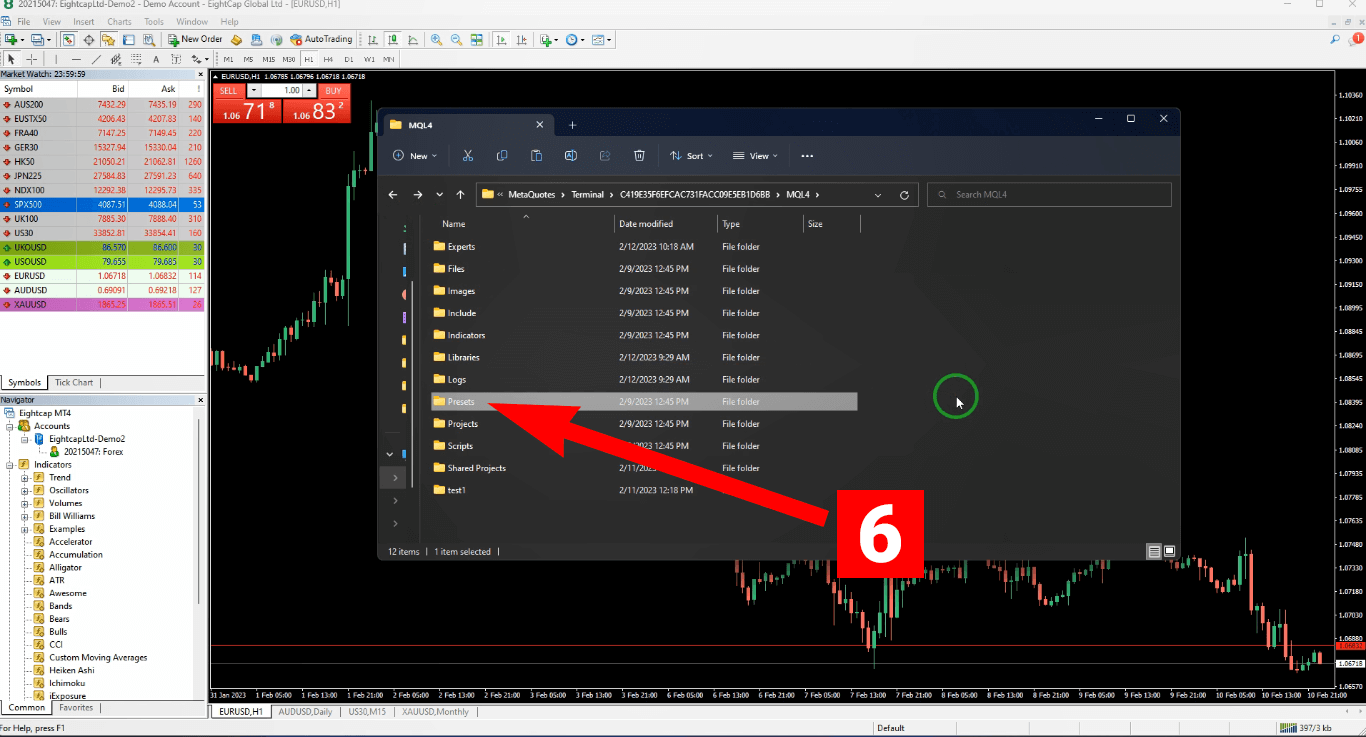Select the crosshair cursor tool
1366x737 pixels.
point(32,60)
